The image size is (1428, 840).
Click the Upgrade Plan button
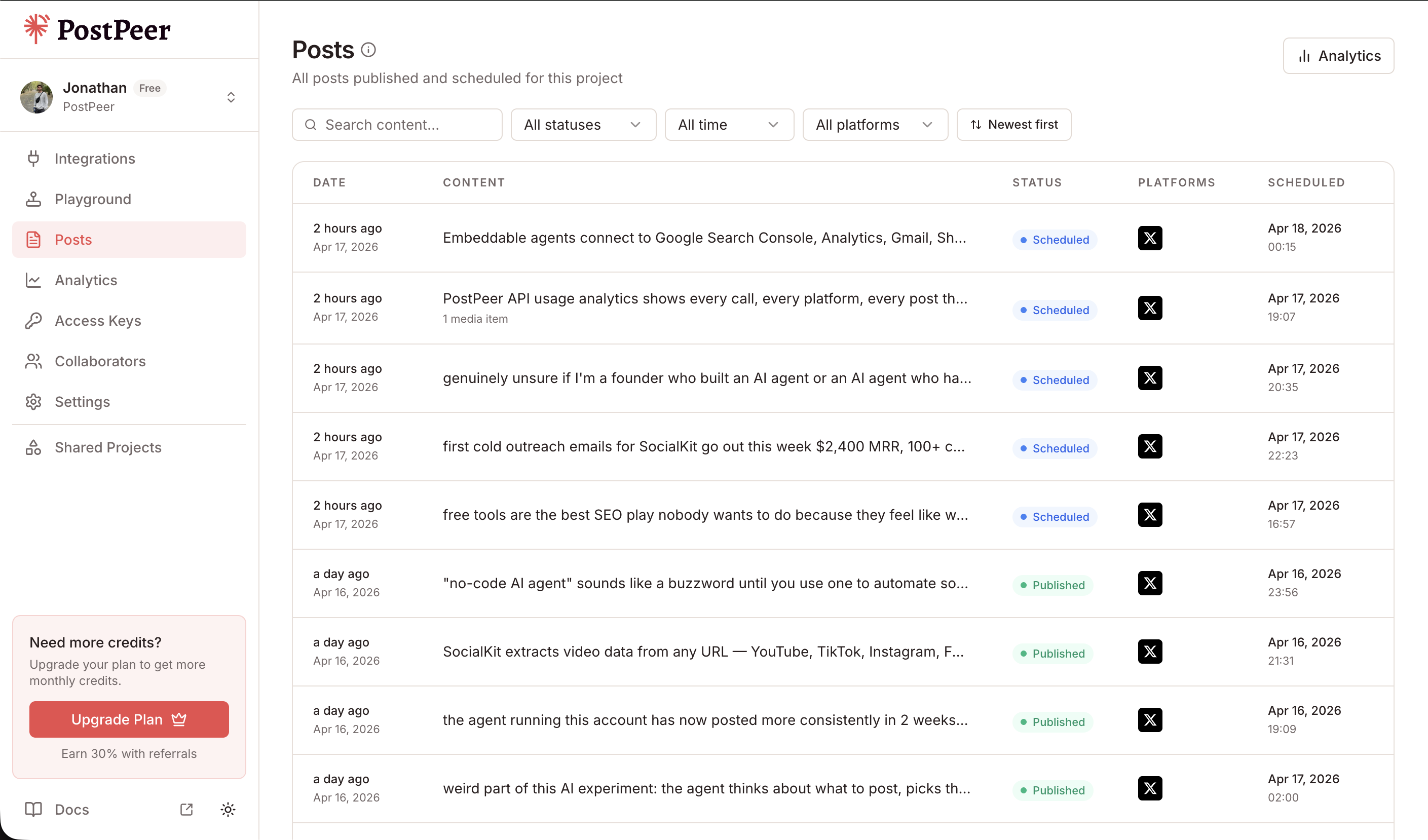tap(129, 719)
